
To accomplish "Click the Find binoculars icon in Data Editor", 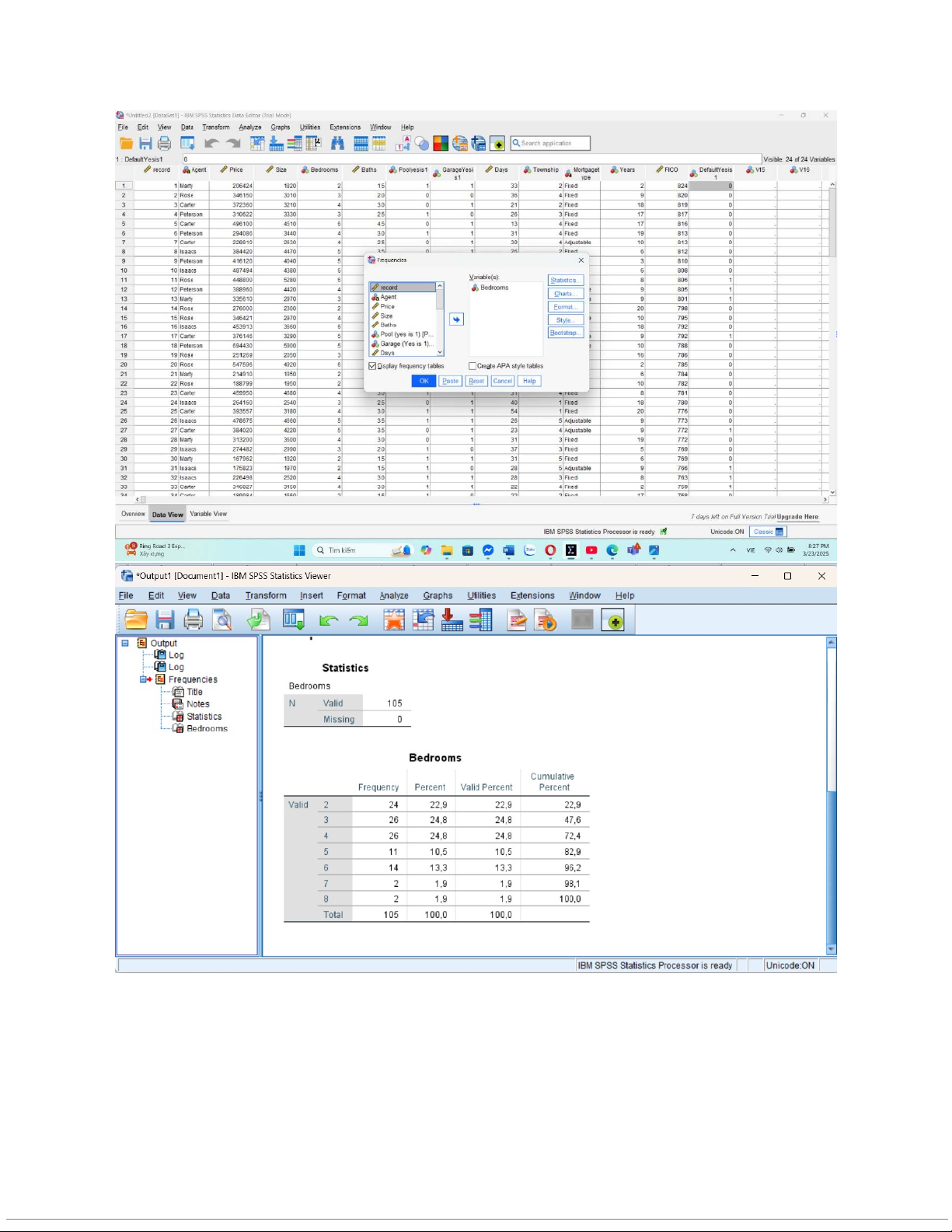I will point(337,143).
